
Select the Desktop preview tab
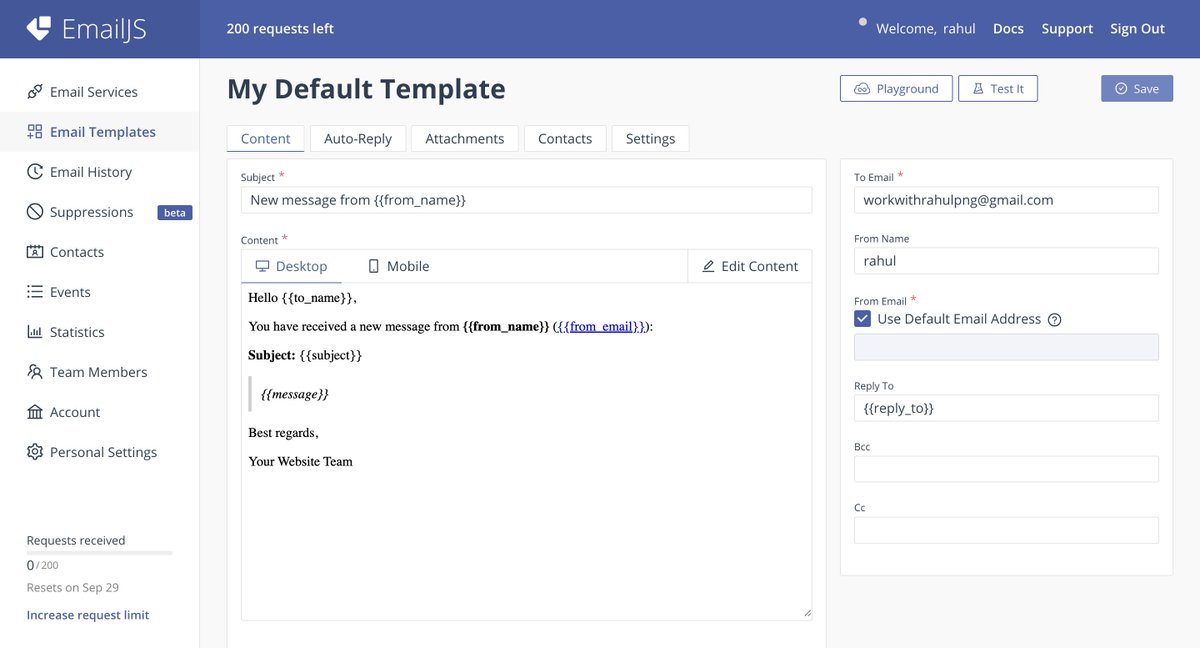coord(291,266)
